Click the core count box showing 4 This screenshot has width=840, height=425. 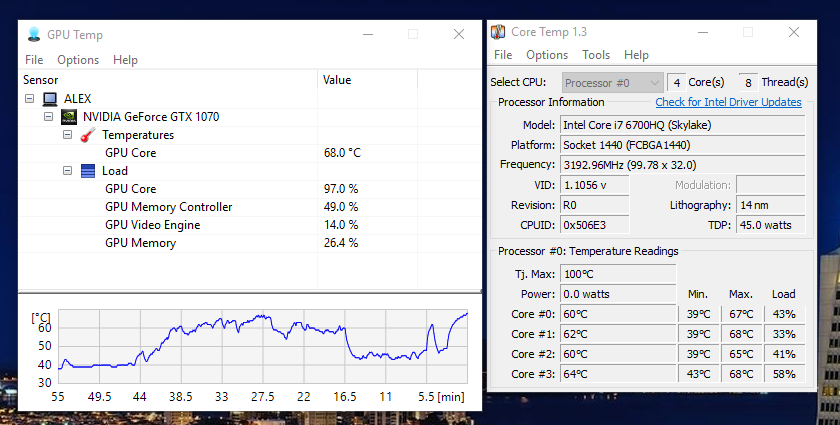pos(677,83)
